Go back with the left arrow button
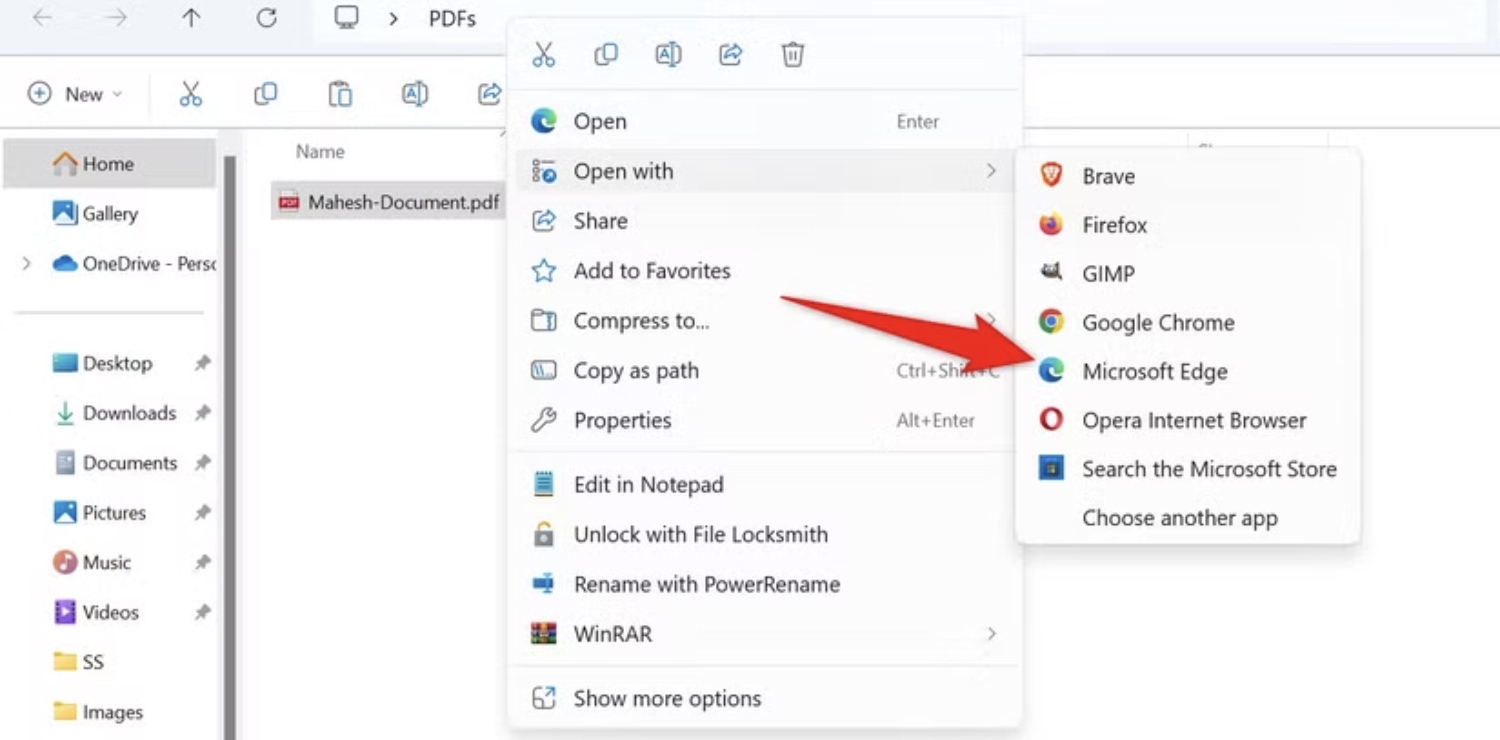1500x740 pixels. [42, 18]
